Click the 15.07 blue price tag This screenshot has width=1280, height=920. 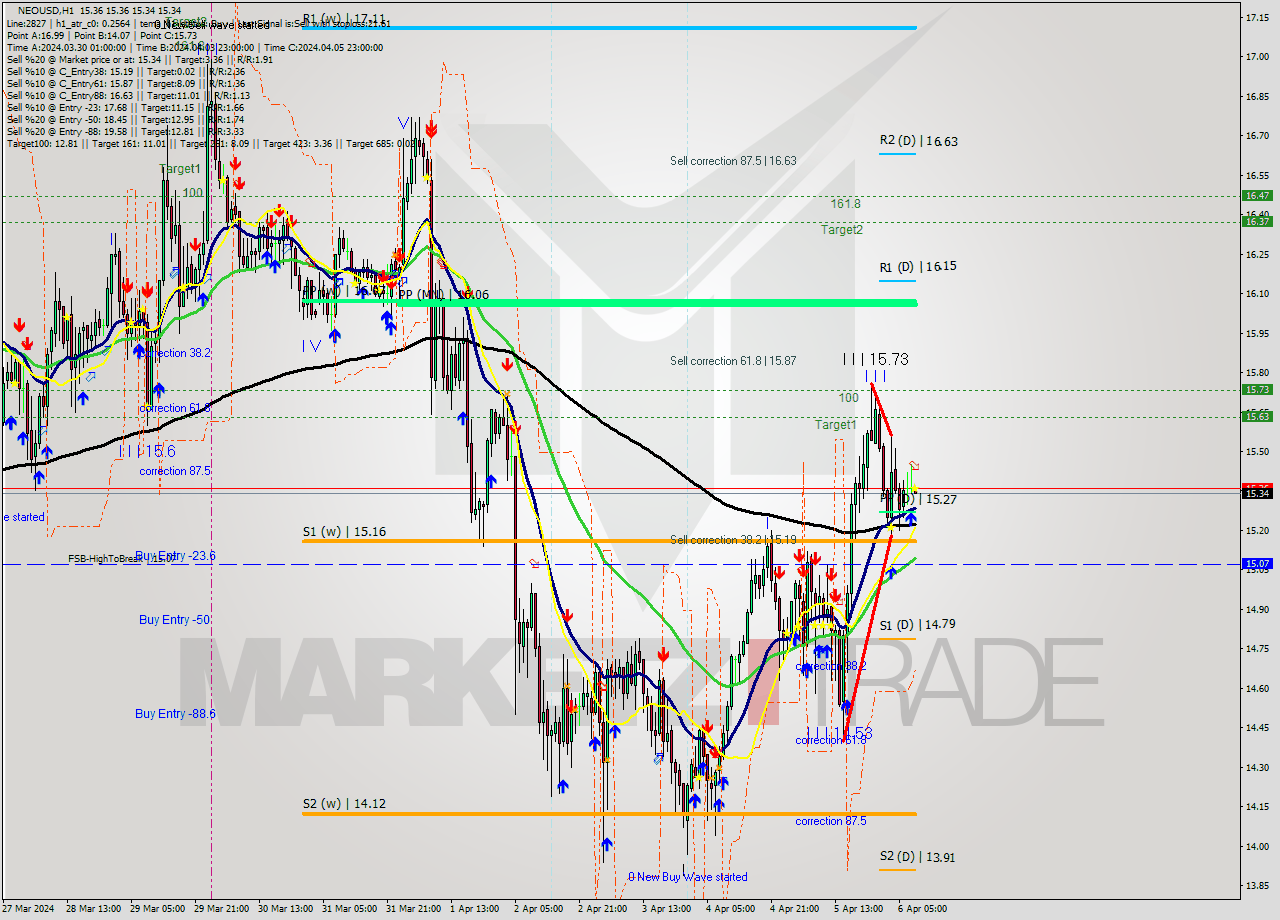[x=1256, y=564]
